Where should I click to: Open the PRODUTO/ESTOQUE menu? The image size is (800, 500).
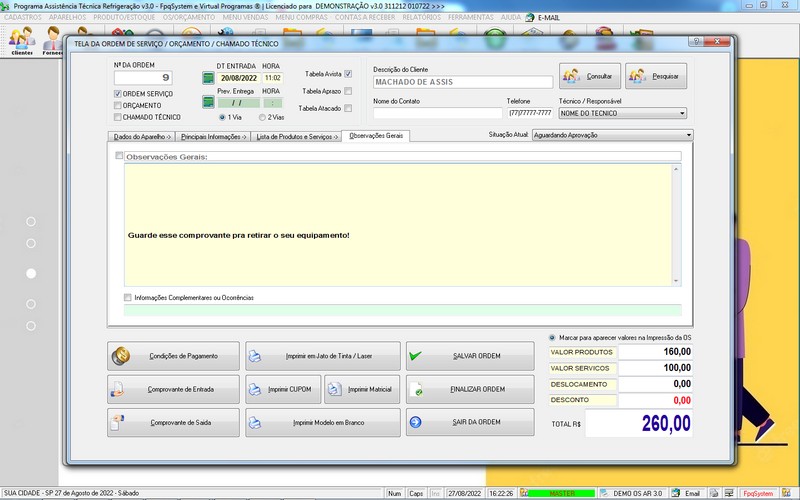[124, 17]
